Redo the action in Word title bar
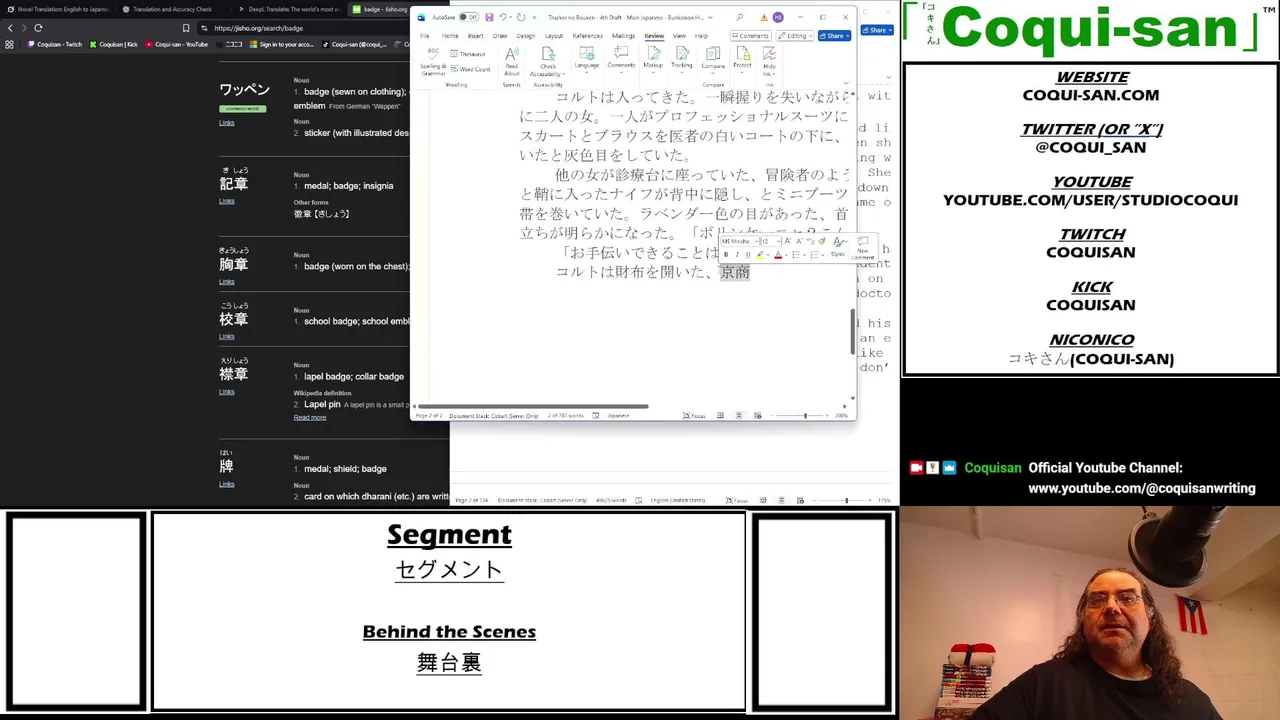This screenshot has width=1280, height=720. [520, 17]
